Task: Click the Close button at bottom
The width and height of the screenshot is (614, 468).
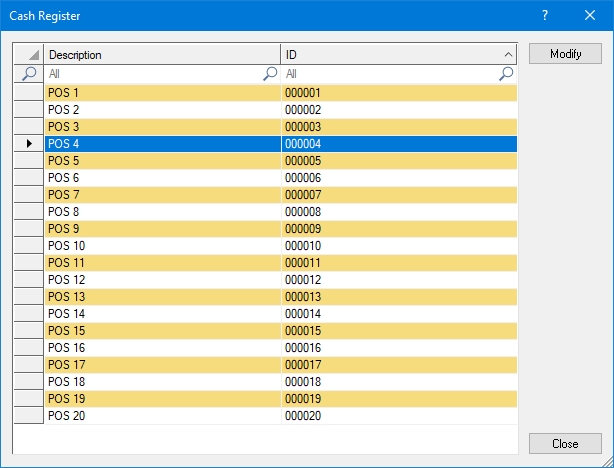Action: [565, 443]
